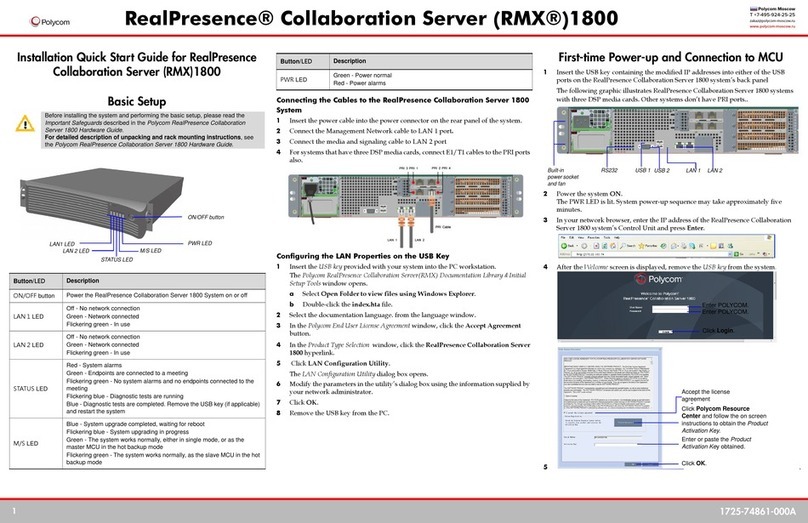Click 'Flickering blue - System upgrading in progress'
The width and height of the screenshot is (808, 523).
click(127, 432)
